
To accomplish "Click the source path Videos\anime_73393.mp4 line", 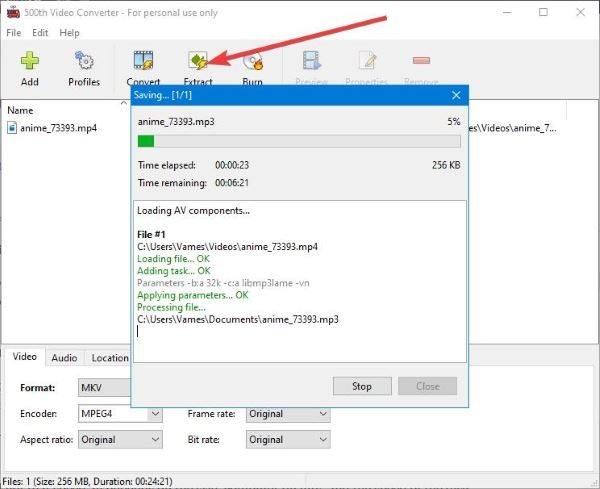I will pos(227,247).
